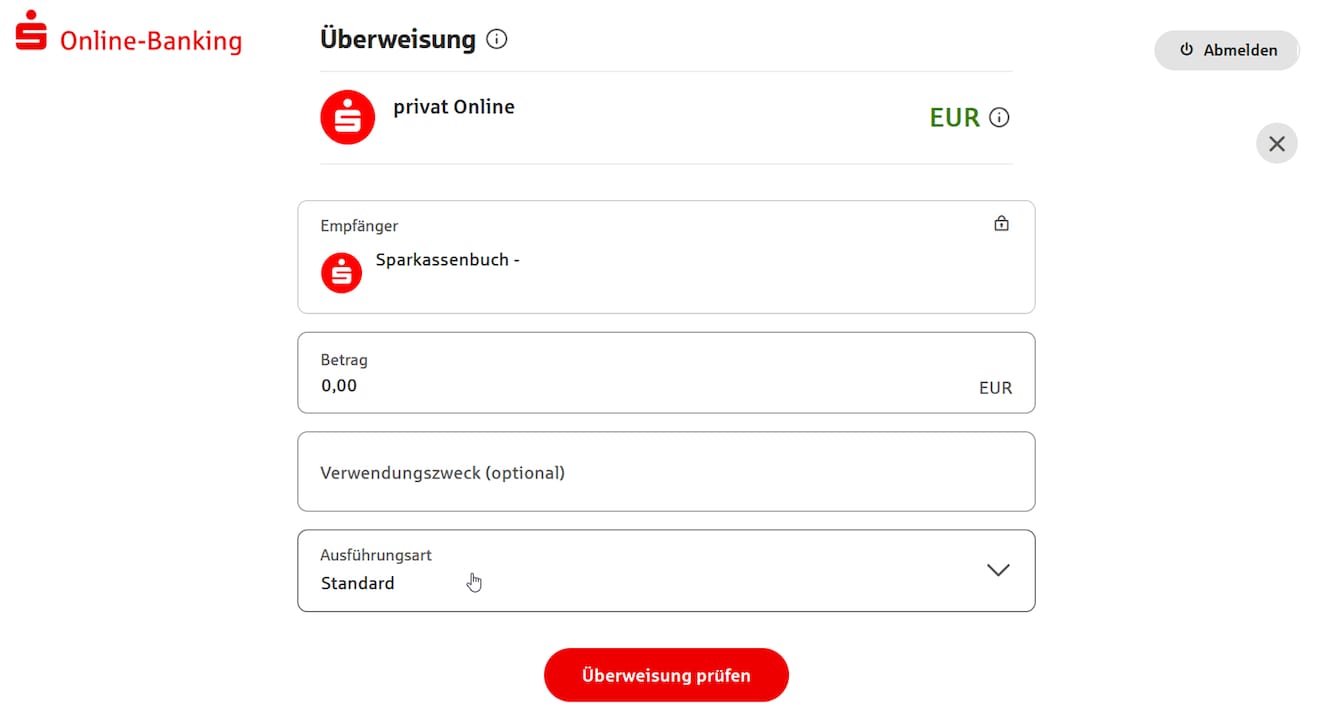This screenshot has height=720, width=1338.
Task: Click the info circle next to the green EUR
Action: [1000, 117]
